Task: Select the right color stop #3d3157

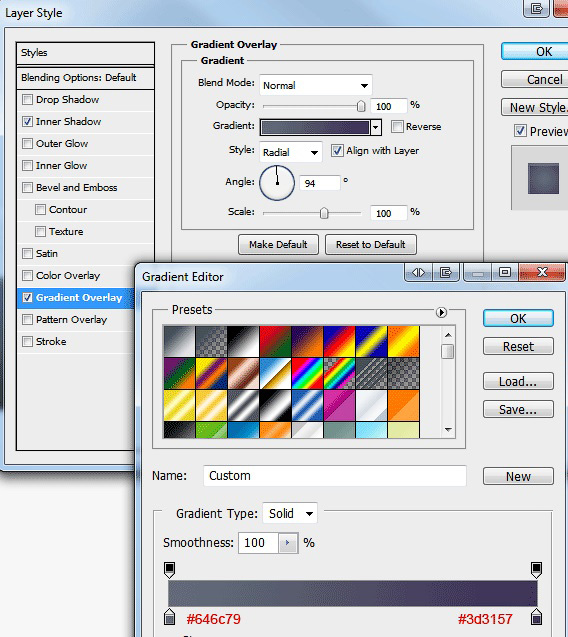Action: point(536,617)
